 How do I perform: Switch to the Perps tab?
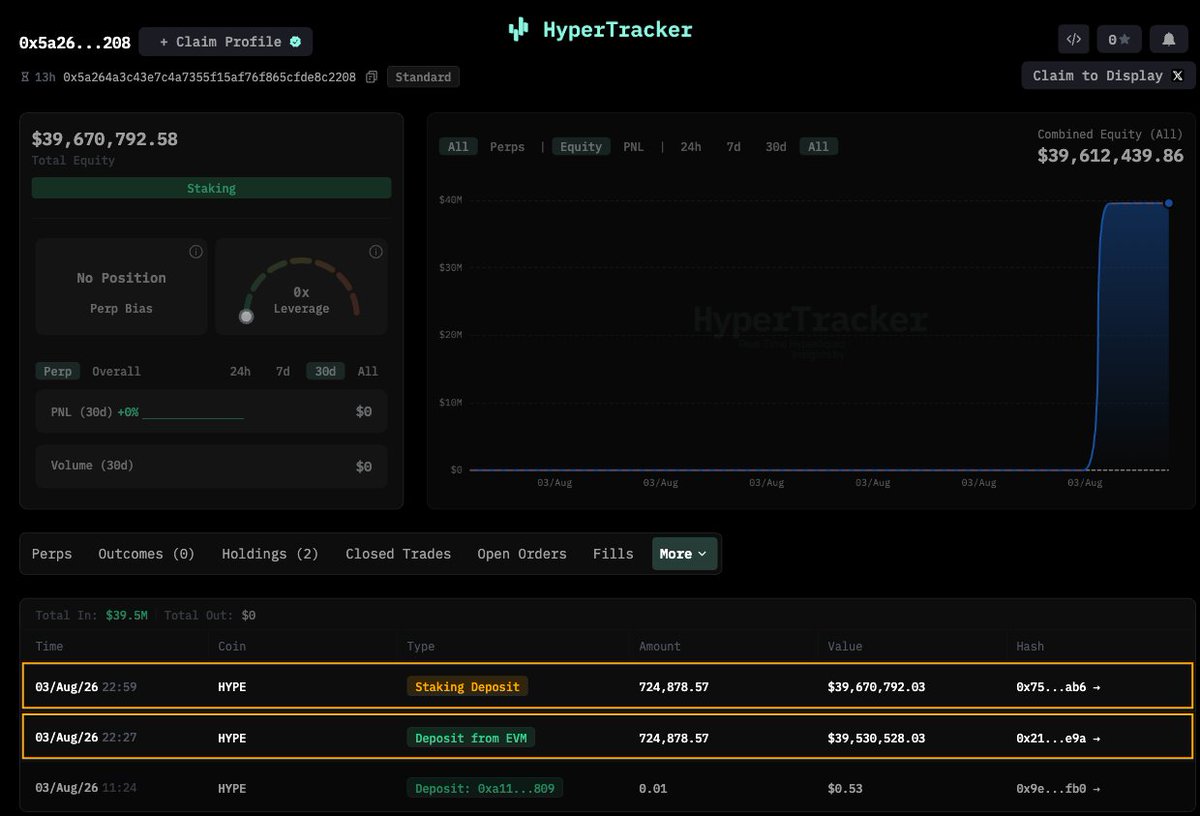coord(52,554)
